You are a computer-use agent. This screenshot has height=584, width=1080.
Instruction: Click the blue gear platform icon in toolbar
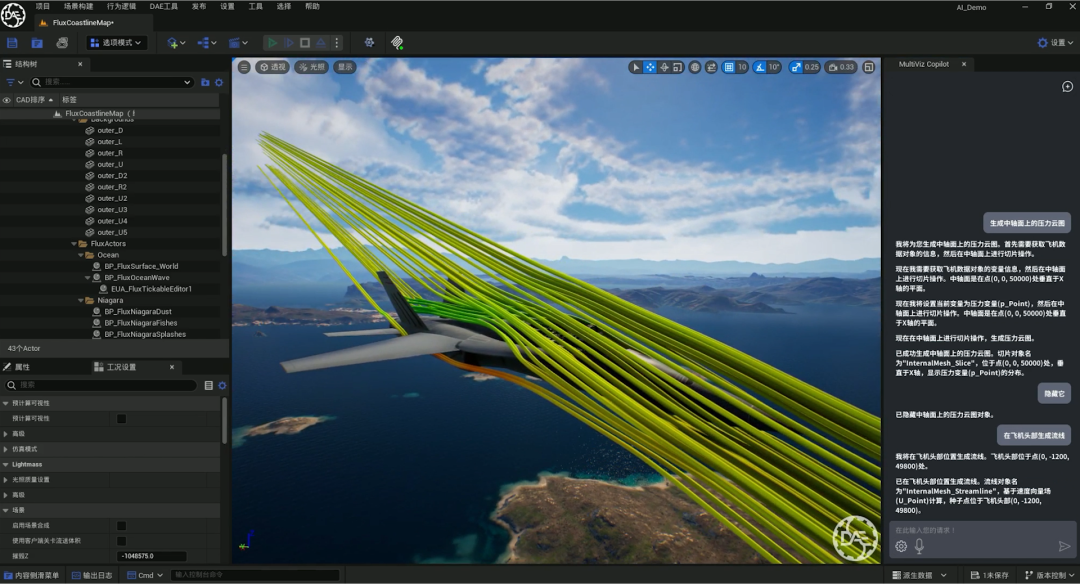tap(369, 43)
